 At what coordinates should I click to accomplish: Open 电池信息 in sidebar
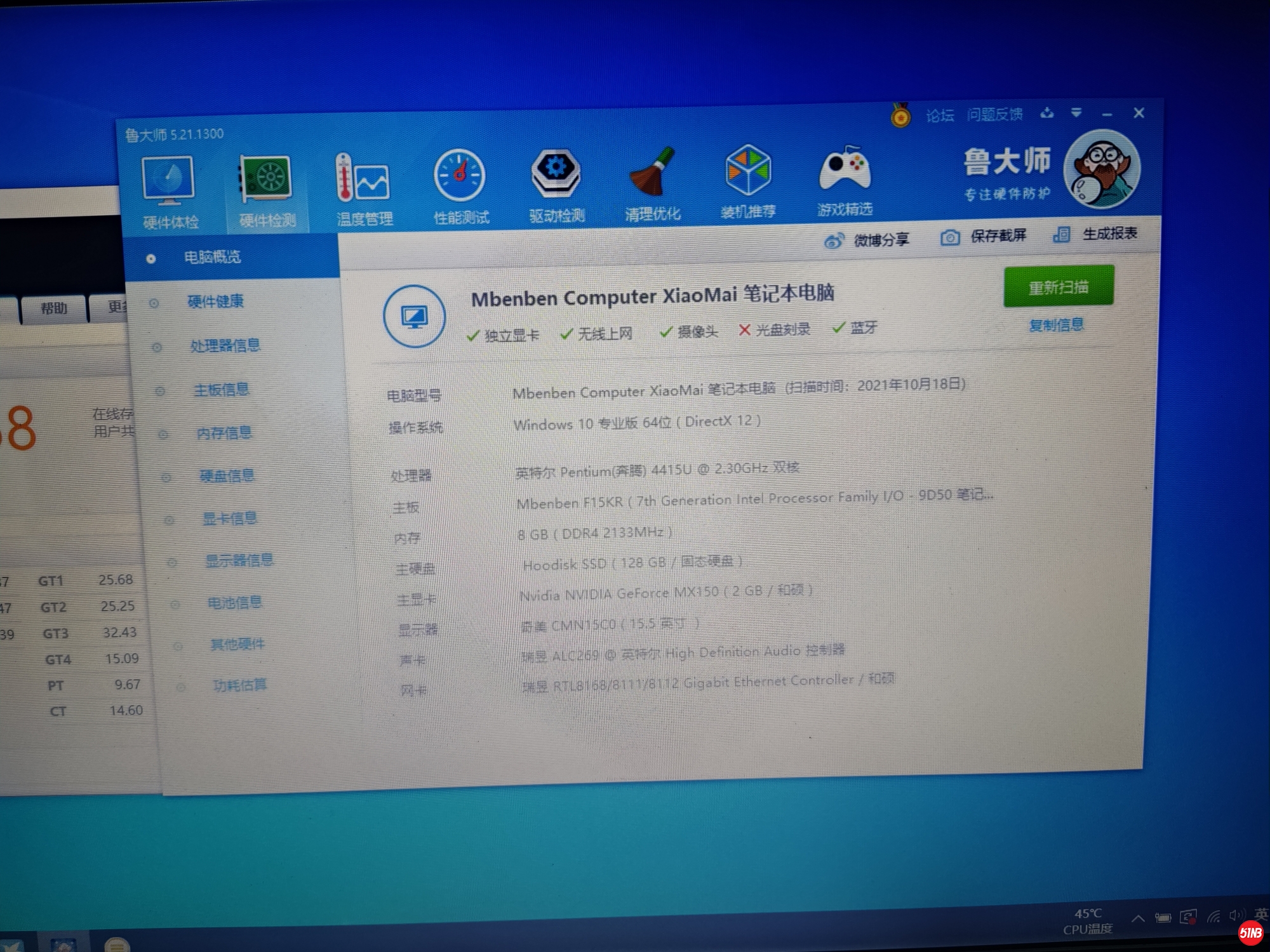tap(234, 602)
